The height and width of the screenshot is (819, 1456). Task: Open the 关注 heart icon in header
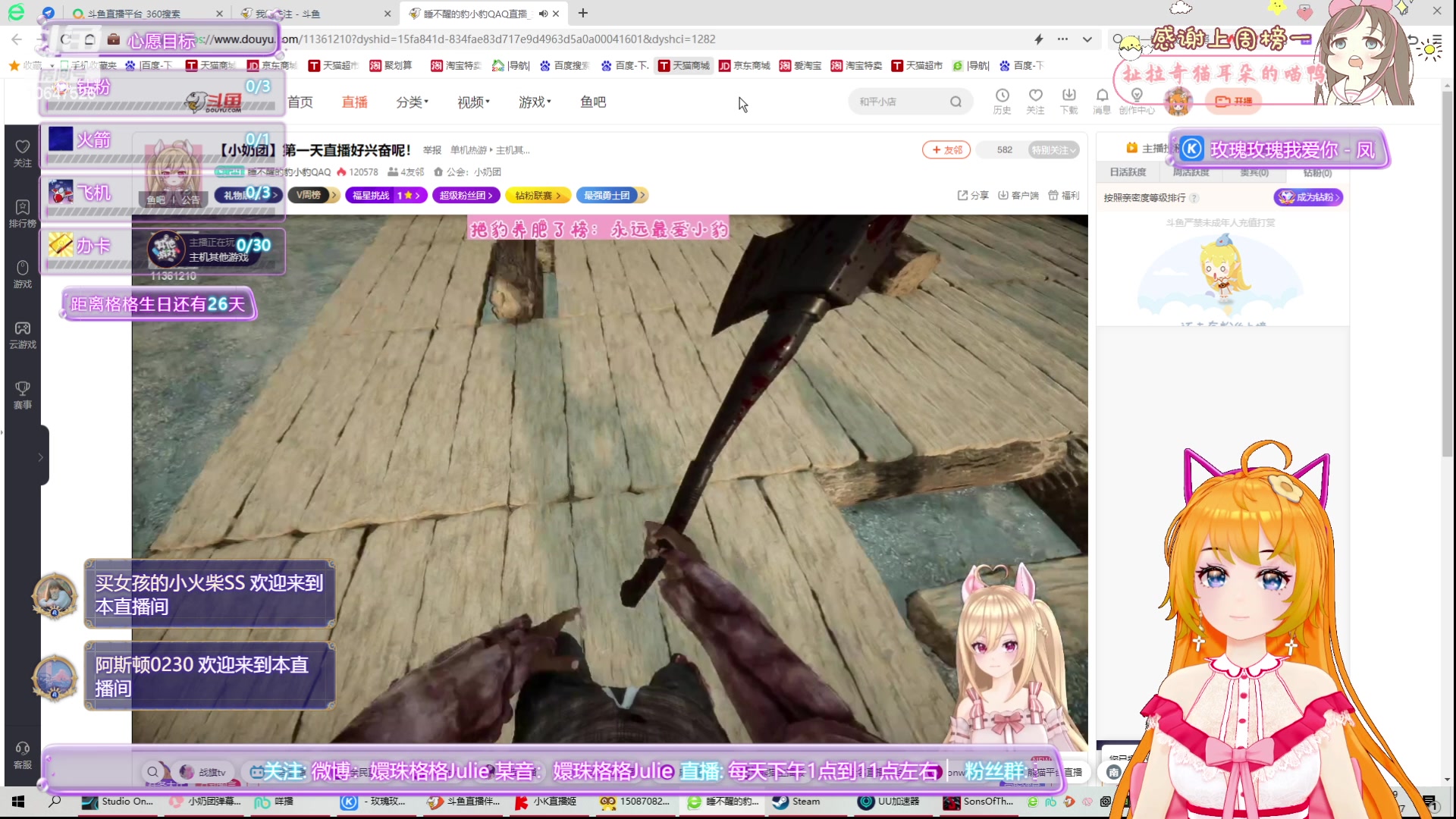point(1035,101)
